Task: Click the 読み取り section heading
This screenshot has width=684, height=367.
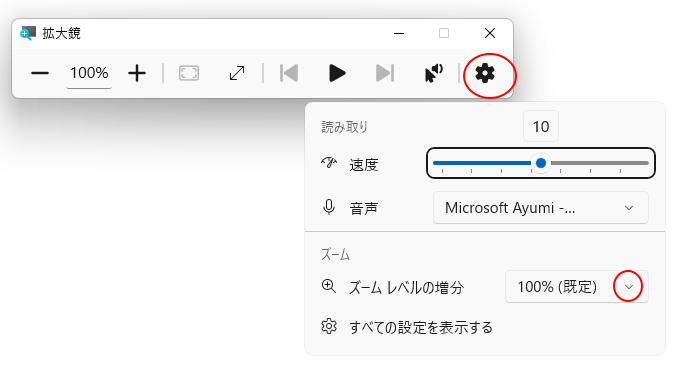Action: coord(345,127)
